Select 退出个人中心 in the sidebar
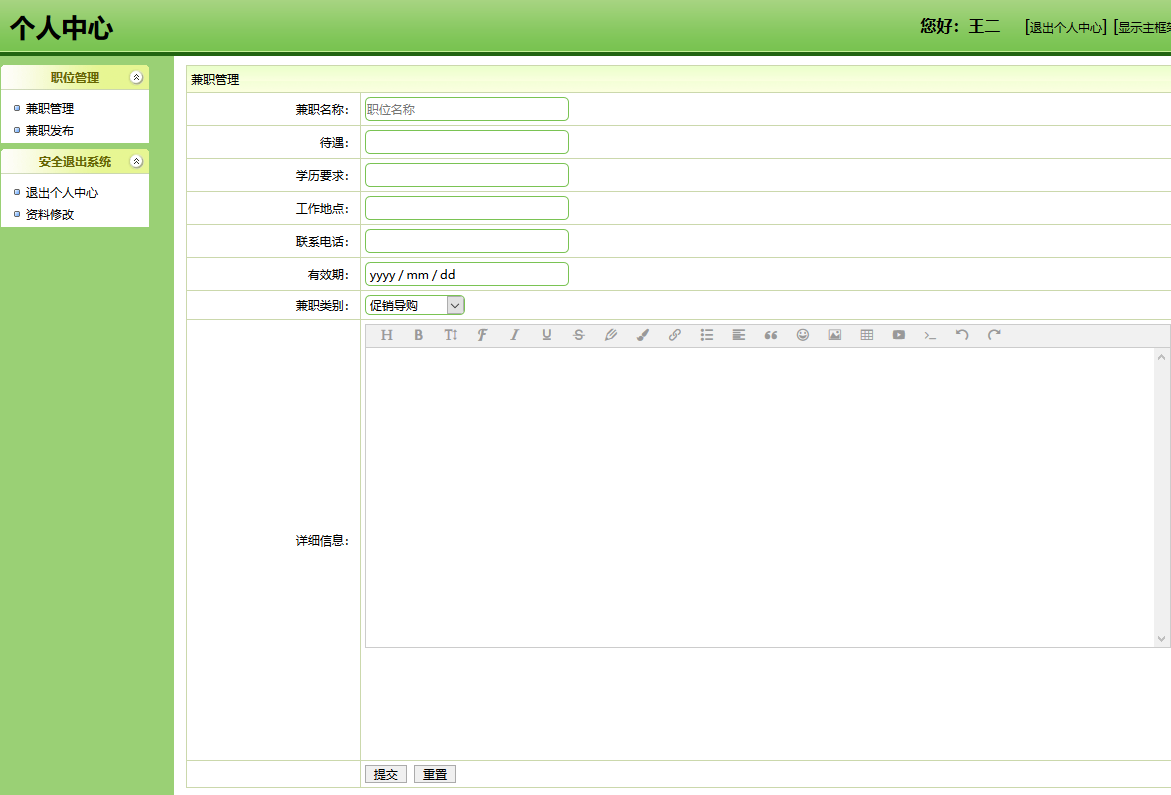The image size is (1171, 795). coord(61,193)
